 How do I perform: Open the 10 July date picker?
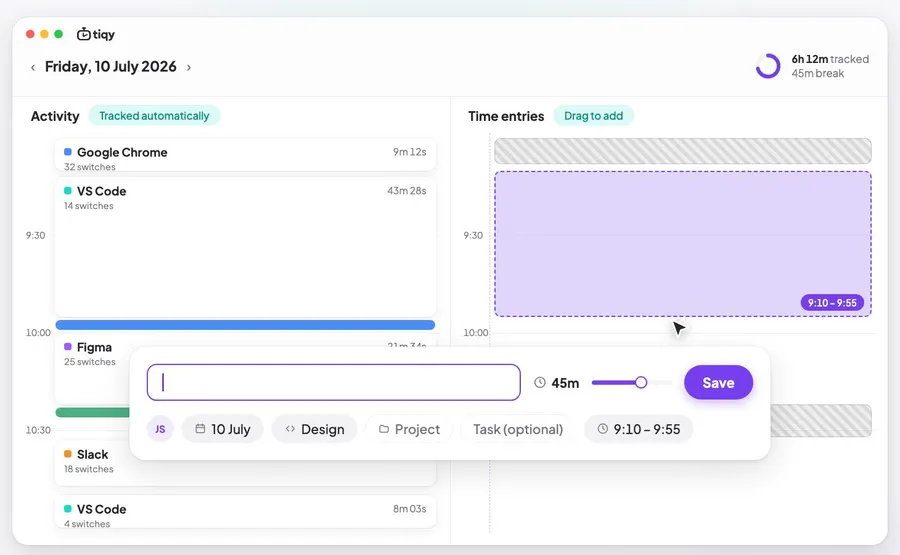pyautogui.click(x=223, y=429)
